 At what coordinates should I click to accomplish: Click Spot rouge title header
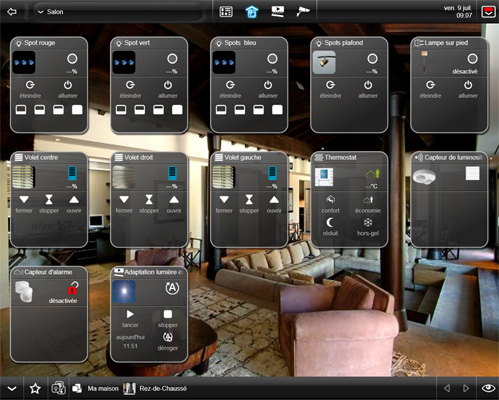pos(40,43)
